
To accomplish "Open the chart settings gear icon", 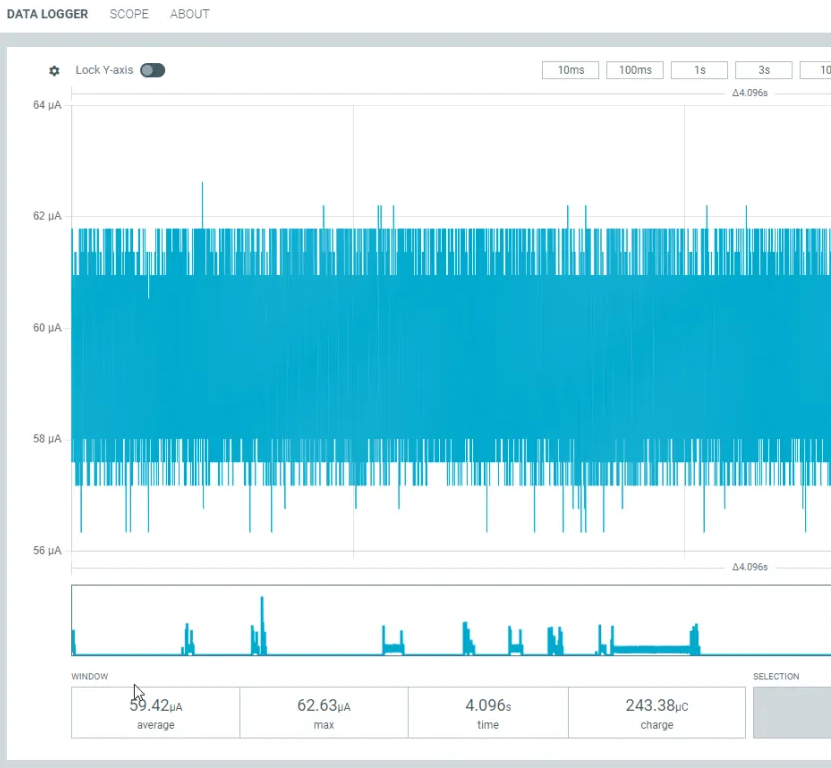I will 54,70.
